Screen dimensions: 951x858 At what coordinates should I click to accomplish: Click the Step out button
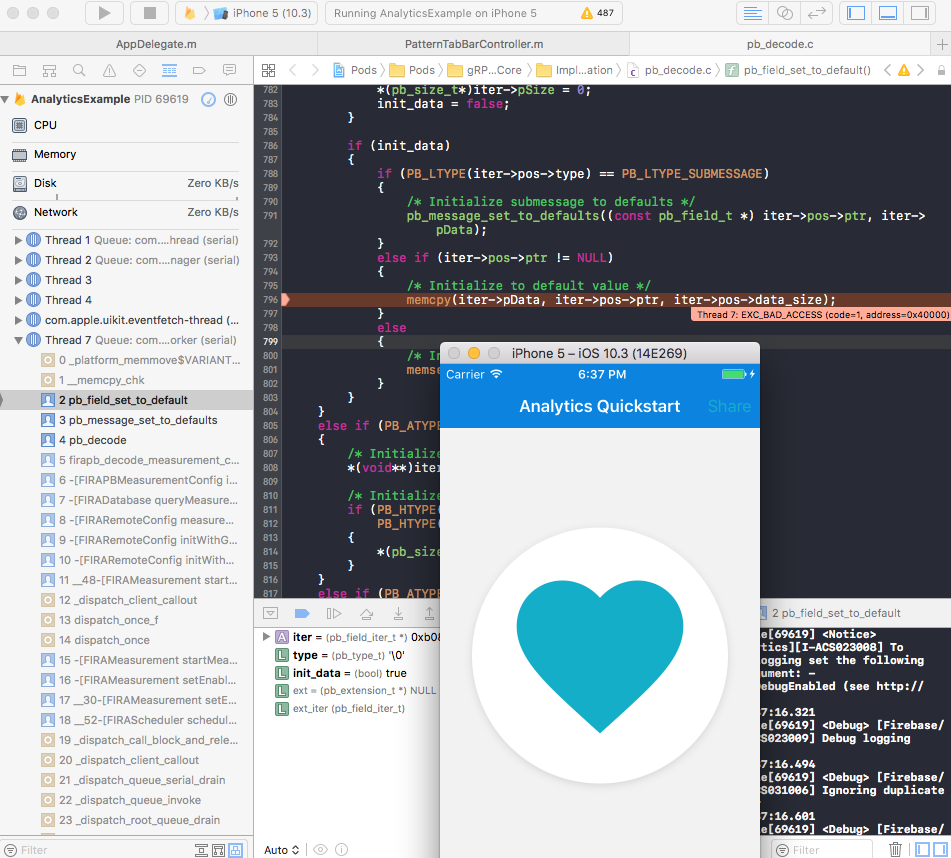tap(429, 614)
